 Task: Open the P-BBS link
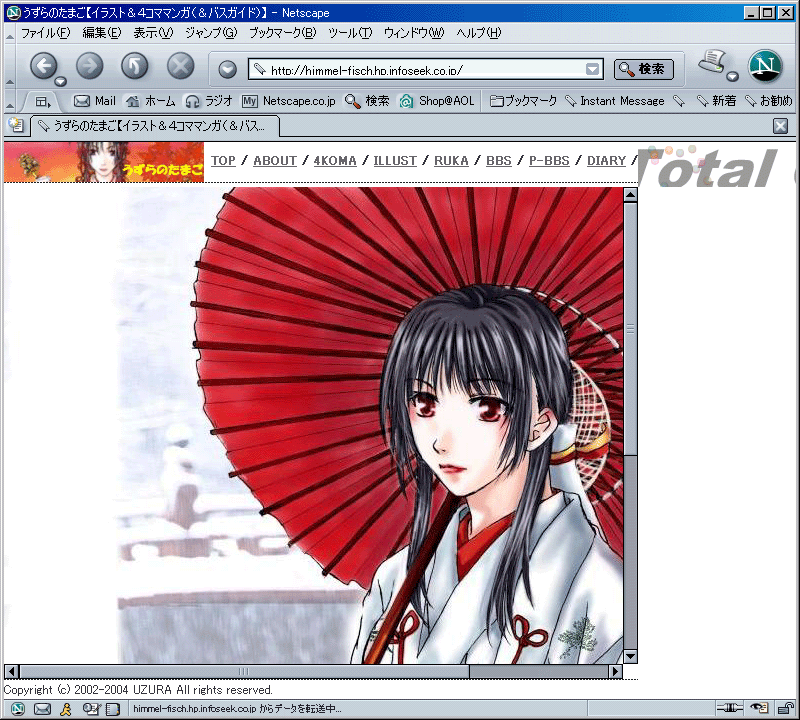coord(549,161)
